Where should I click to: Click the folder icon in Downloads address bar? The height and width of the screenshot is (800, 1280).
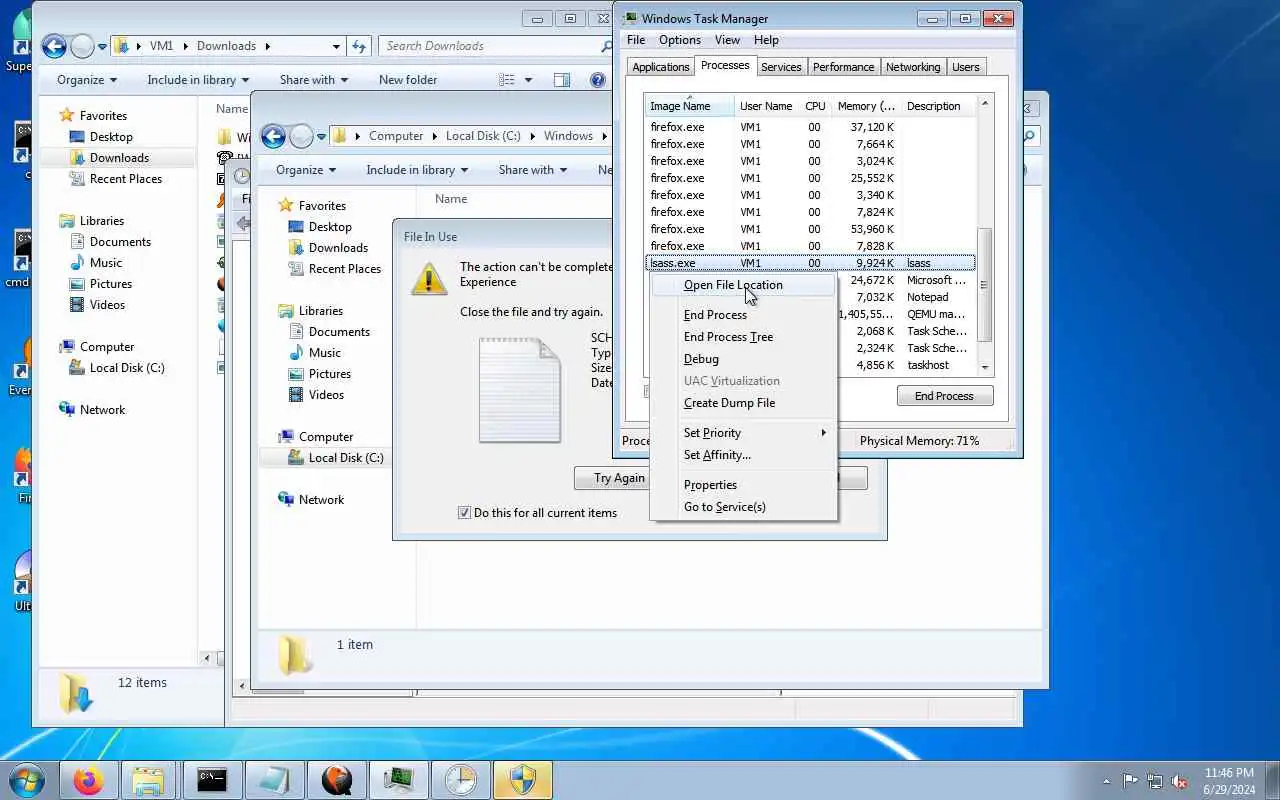coord(121,46)
